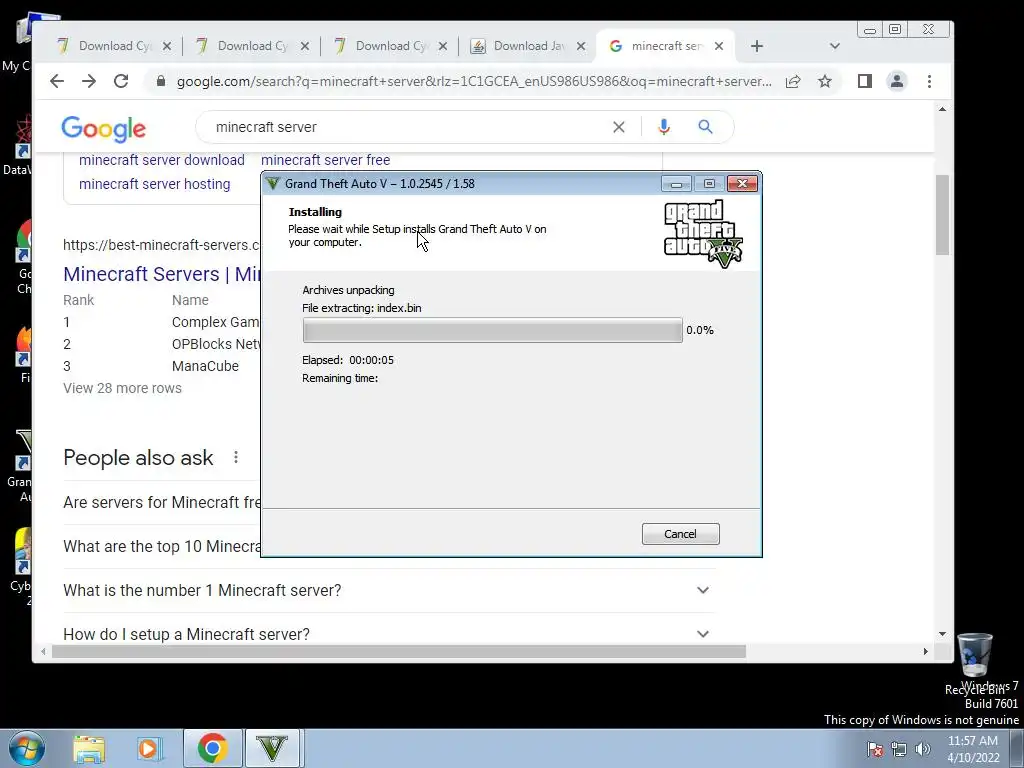1024x768 pixels.
Task: Open a new Chrome tab
Action: pos(757,46)
